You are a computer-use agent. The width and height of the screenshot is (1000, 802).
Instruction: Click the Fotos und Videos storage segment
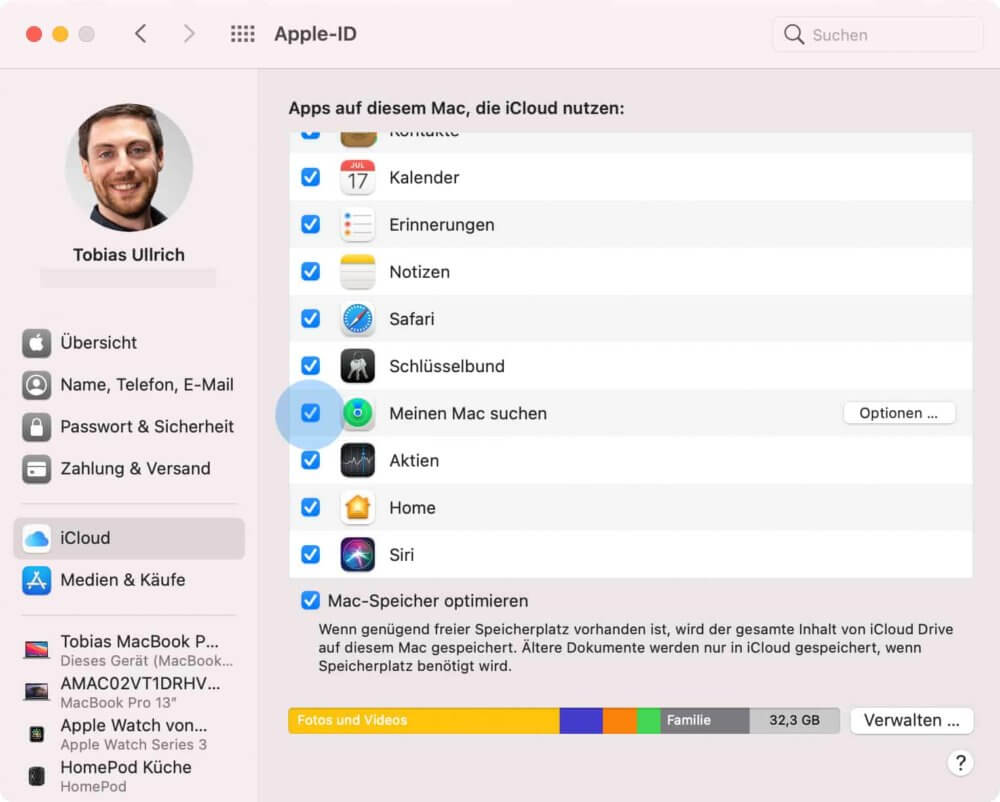coord(424,720)
